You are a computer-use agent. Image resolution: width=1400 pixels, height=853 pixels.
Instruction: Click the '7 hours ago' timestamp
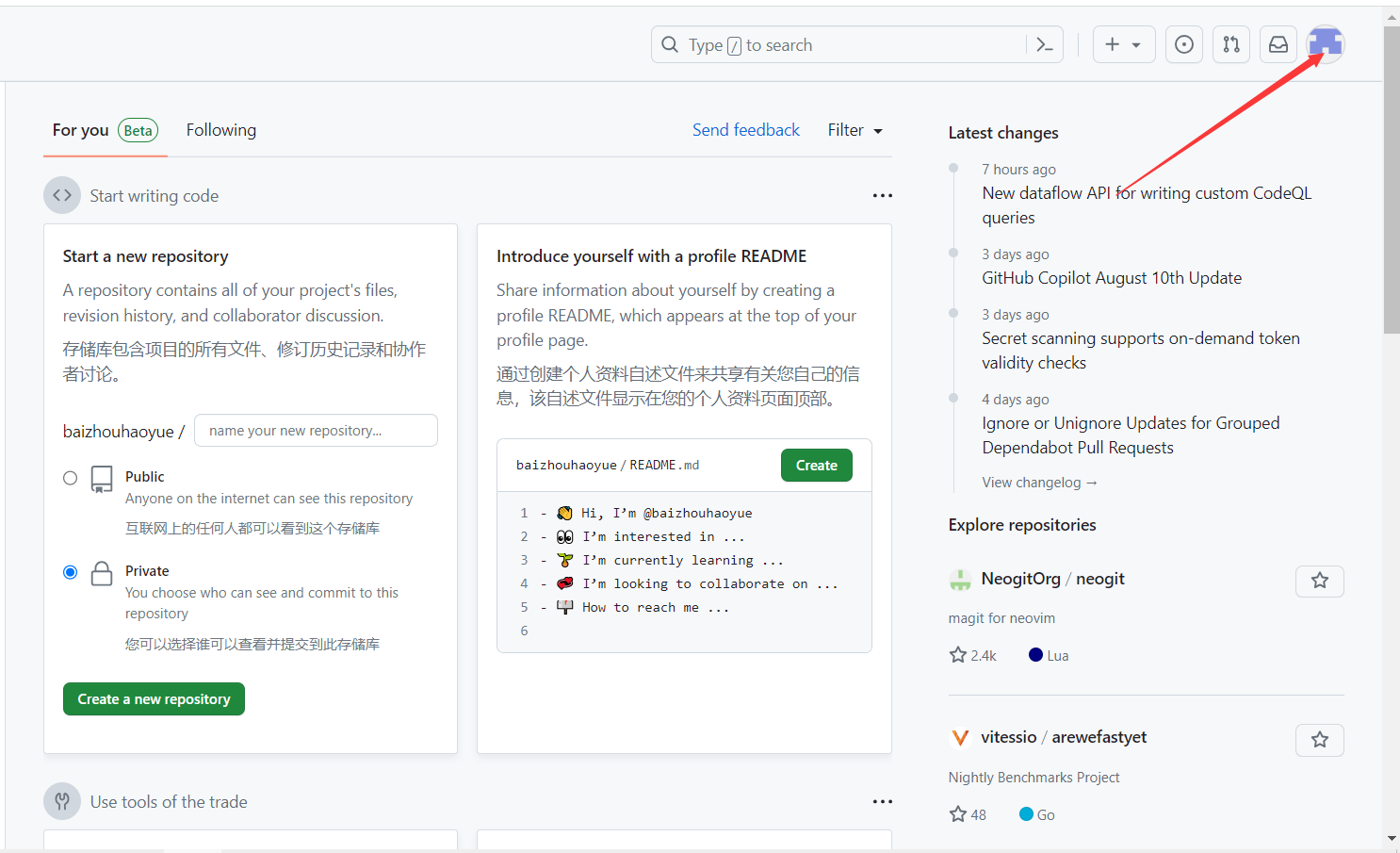(x=1018, y=170)
